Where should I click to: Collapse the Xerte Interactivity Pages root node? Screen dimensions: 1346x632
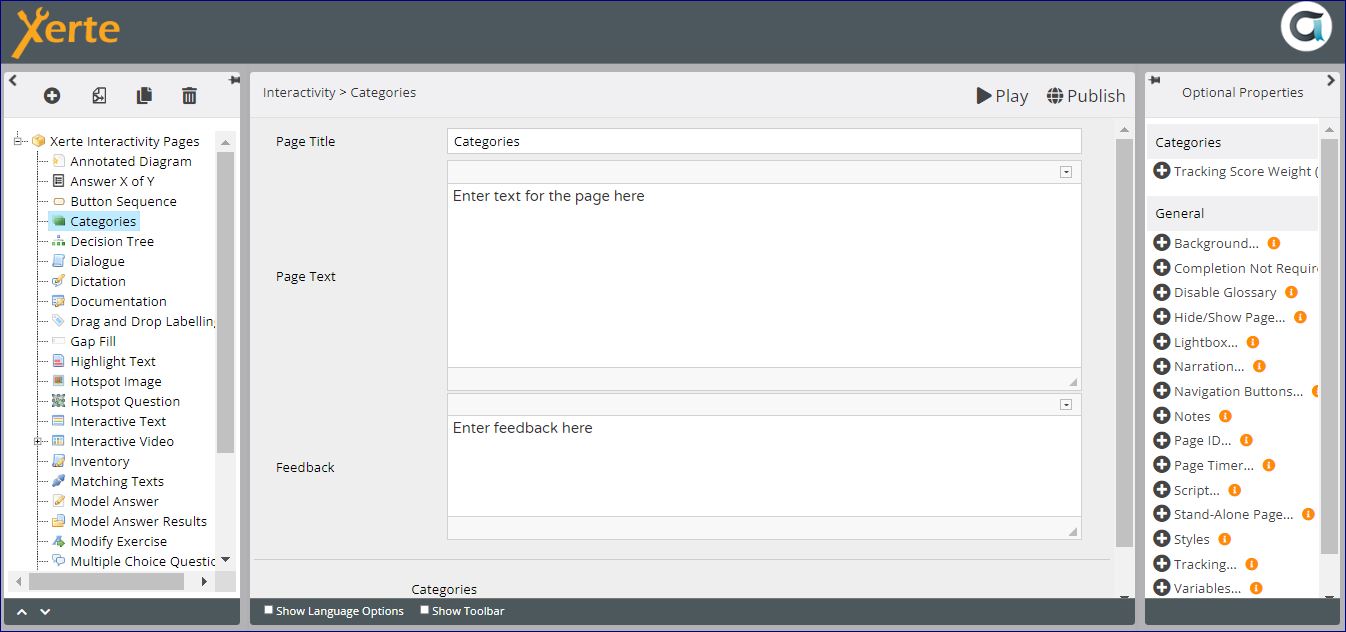tap(18, 141)
